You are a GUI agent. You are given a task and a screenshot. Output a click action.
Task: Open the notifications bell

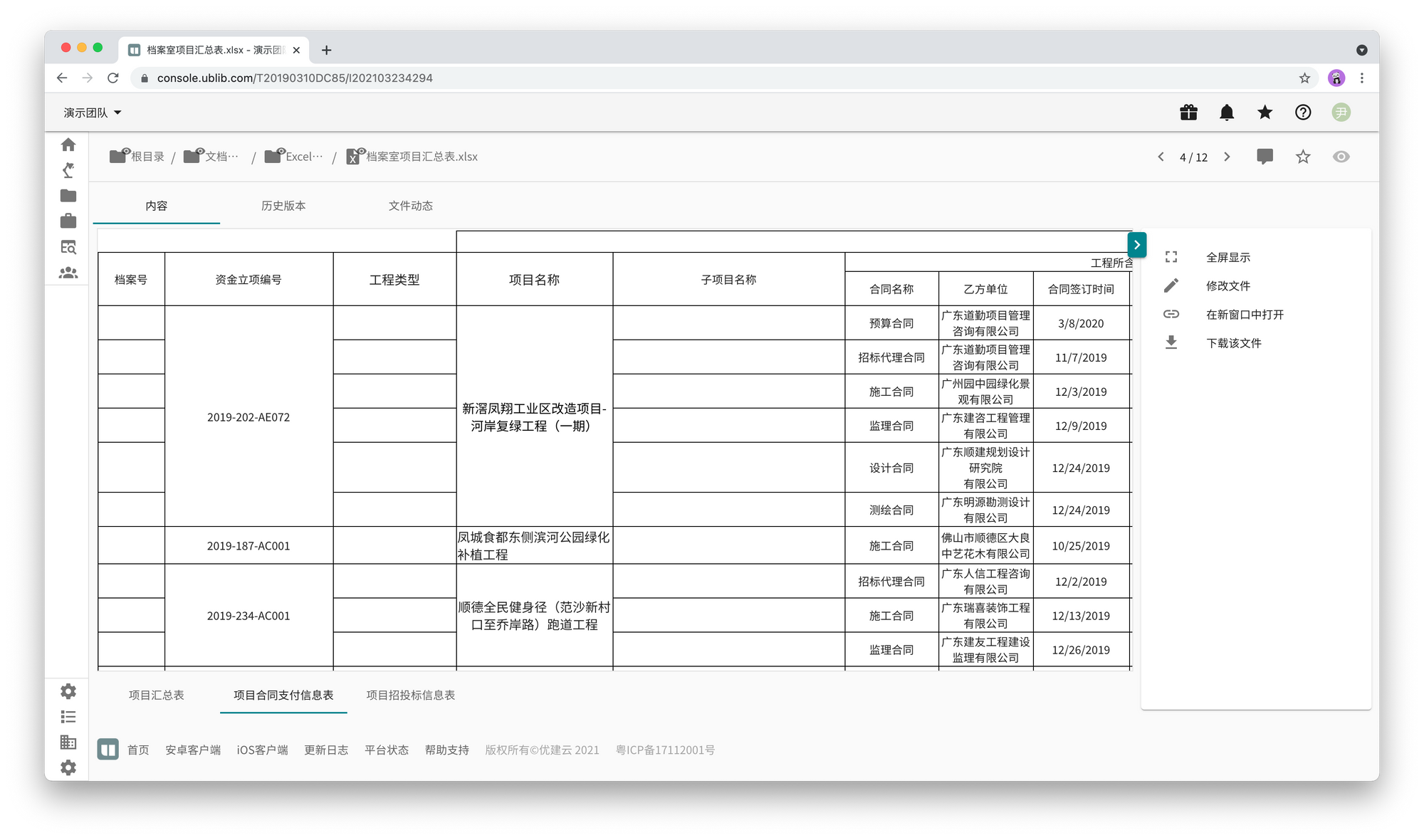(x=1227, y=112)
